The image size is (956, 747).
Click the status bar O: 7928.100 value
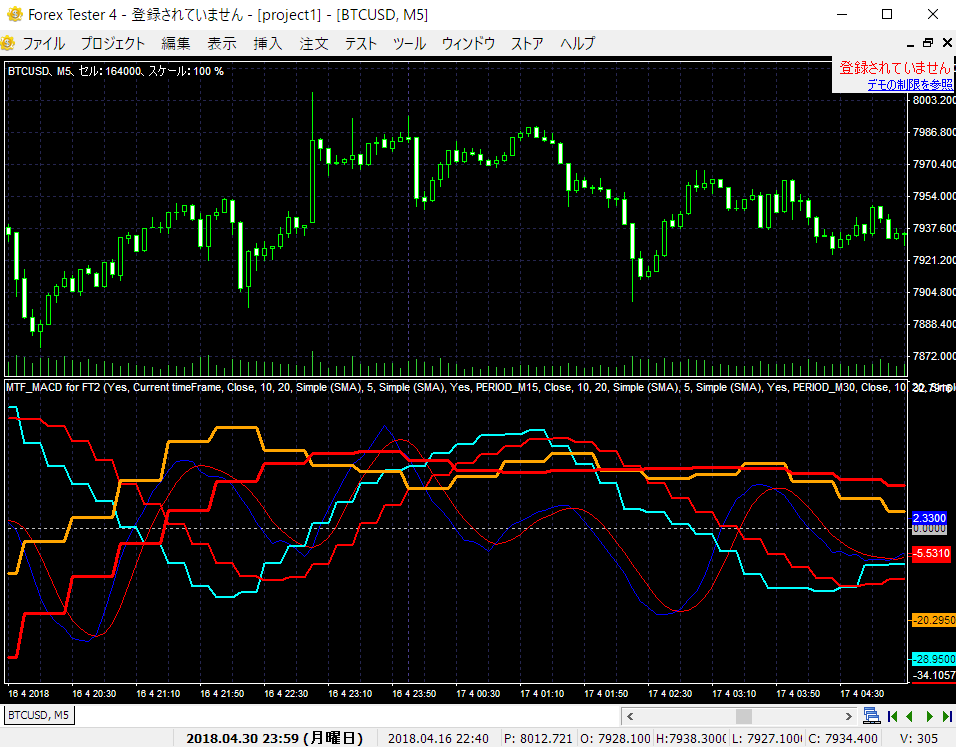(615, 738)
